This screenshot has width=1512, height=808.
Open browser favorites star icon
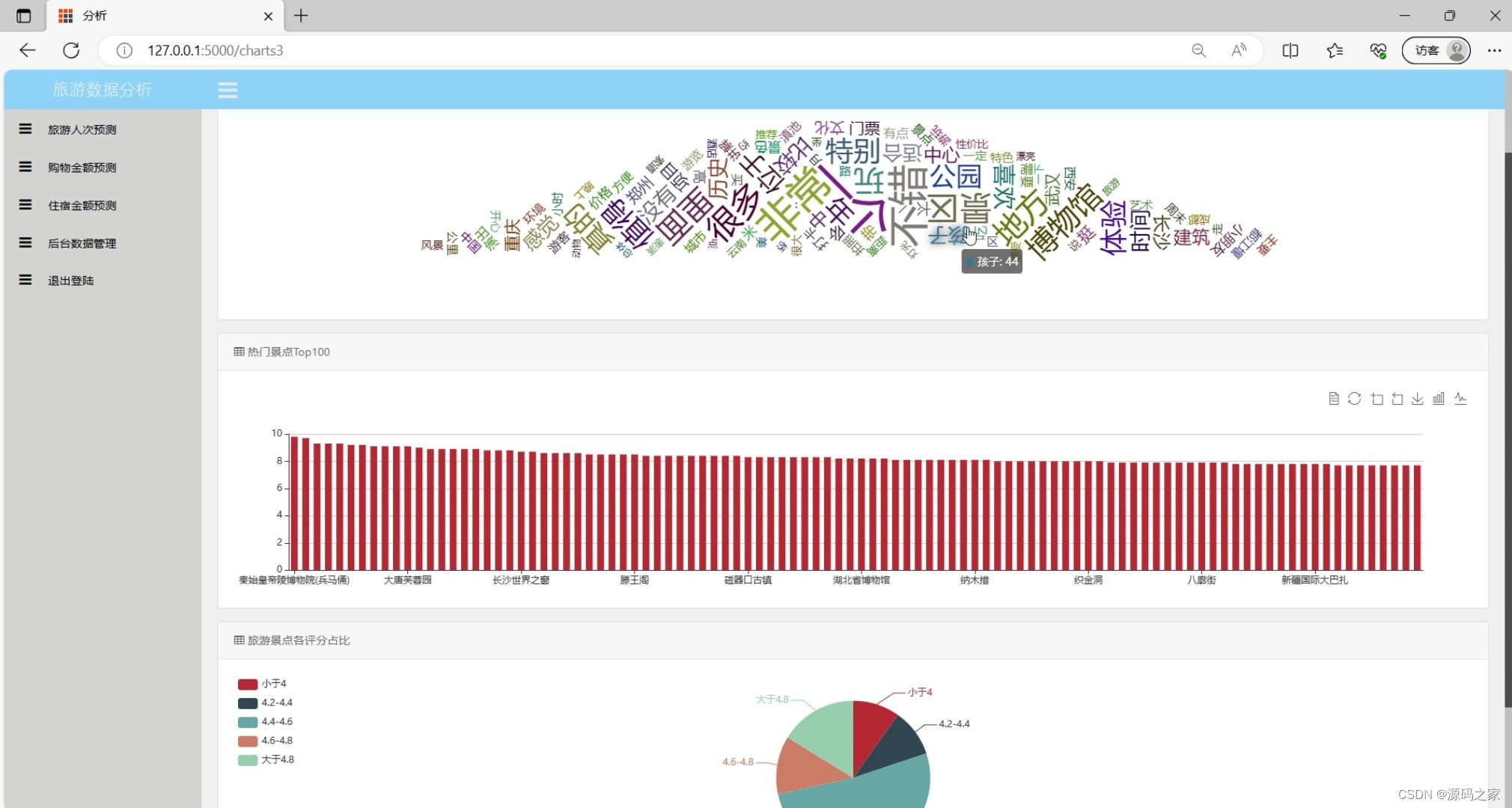pyautogui.click(x=1334, y=50)
